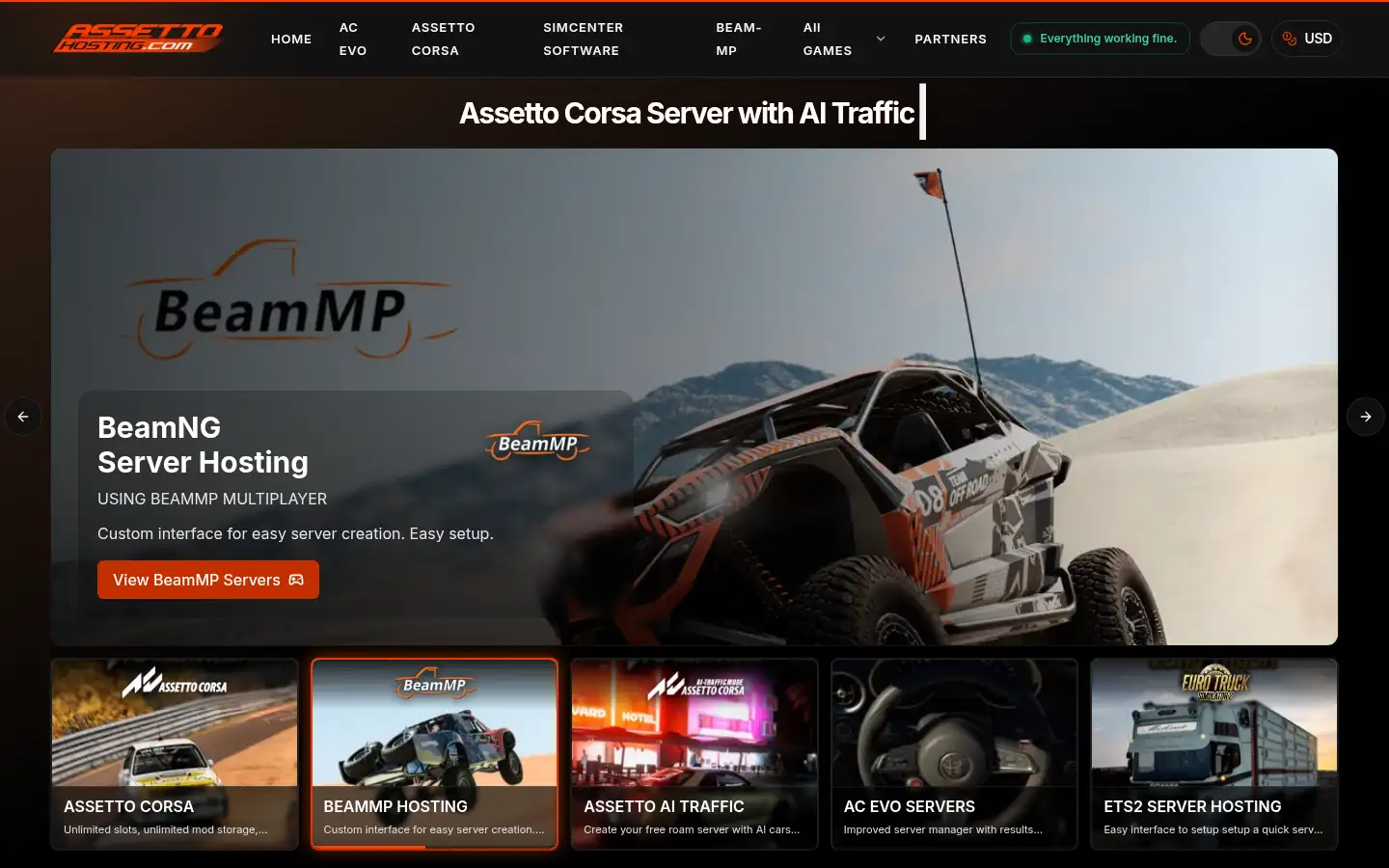Image resolution: width=1389 pixels, height=868 pixels.
Task: Click the Assetto Corsa logo on first card
Action: click(175, 684)
